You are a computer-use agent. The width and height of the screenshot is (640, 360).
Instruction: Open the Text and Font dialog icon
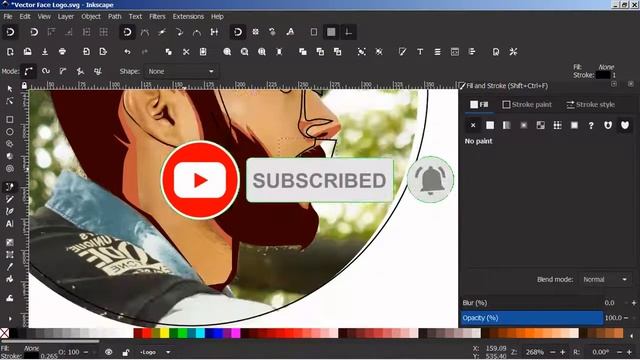click(420, 52)
